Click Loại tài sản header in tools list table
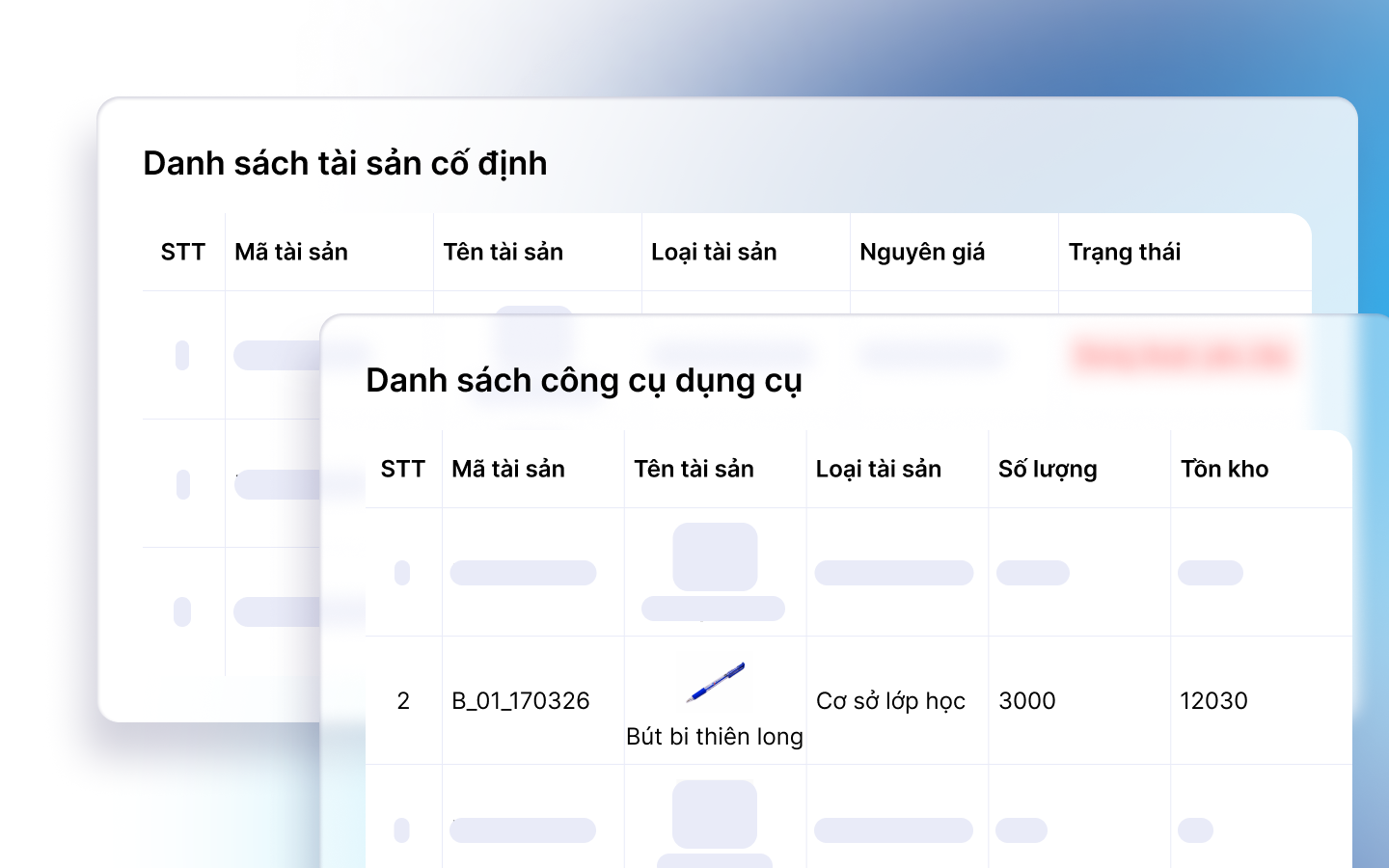1389x868 pixels. coord(878,470)
